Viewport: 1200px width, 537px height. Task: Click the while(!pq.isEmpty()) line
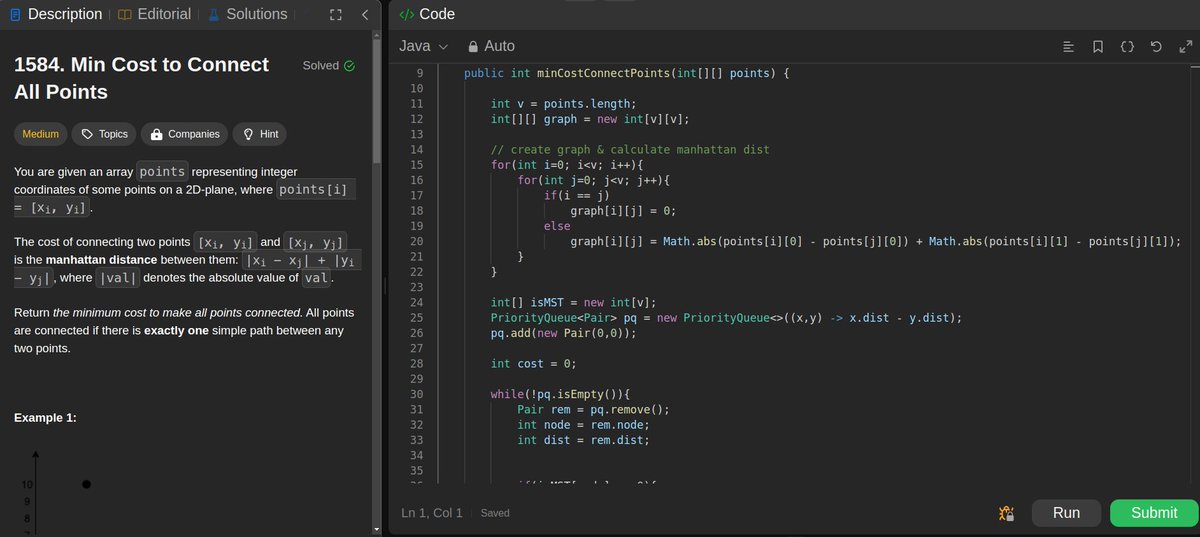pos(562,394)
